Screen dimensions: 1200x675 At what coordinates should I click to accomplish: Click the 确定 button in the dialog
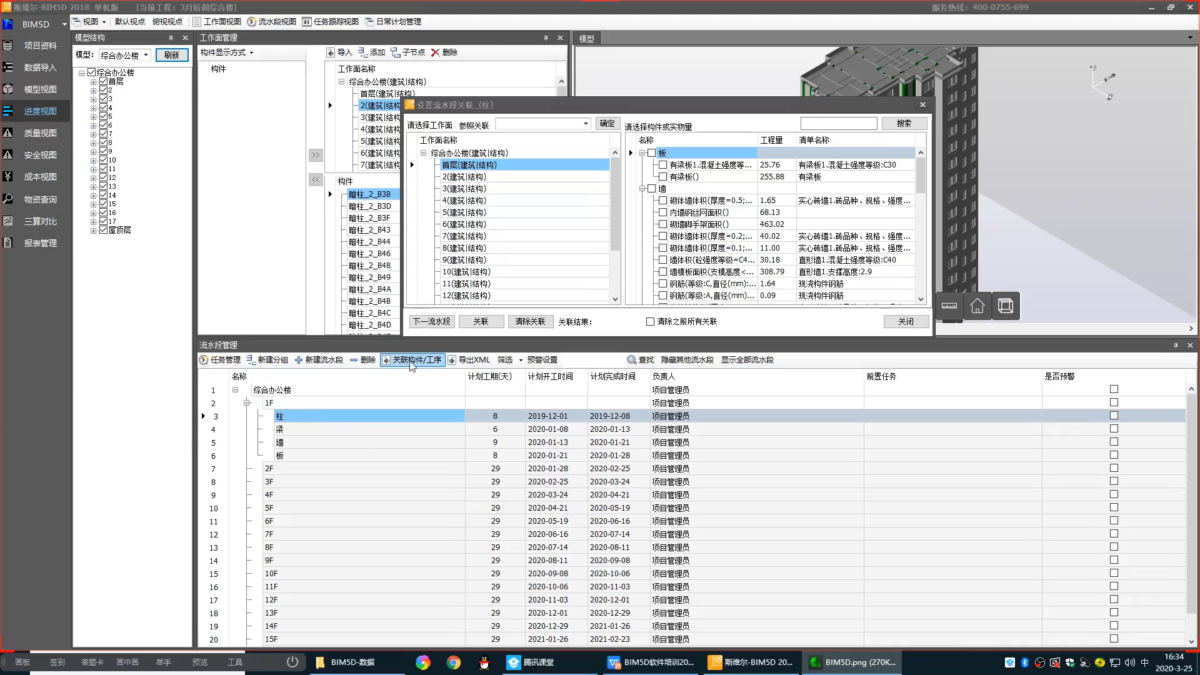607,124
